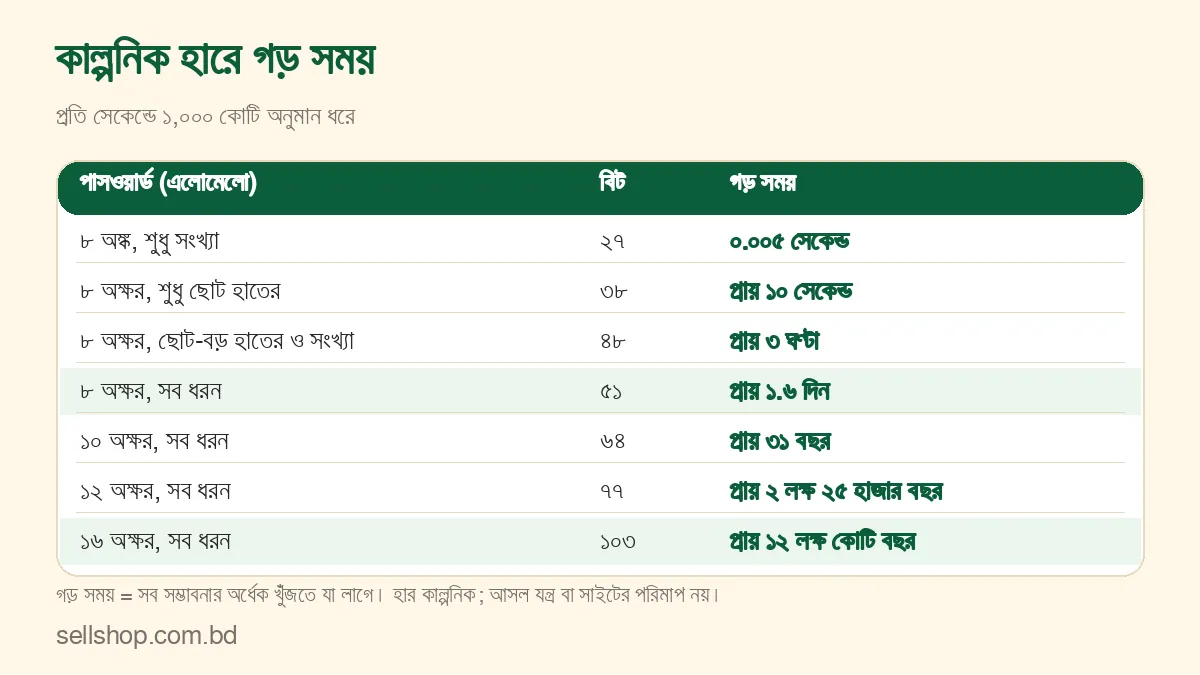The width and height of the screenshot is (1200, 675).
Task: Click time value 'প্রায় ২ লক্ষ ২৫ হাজার বছর'
Action: click(x=837, y=491)
